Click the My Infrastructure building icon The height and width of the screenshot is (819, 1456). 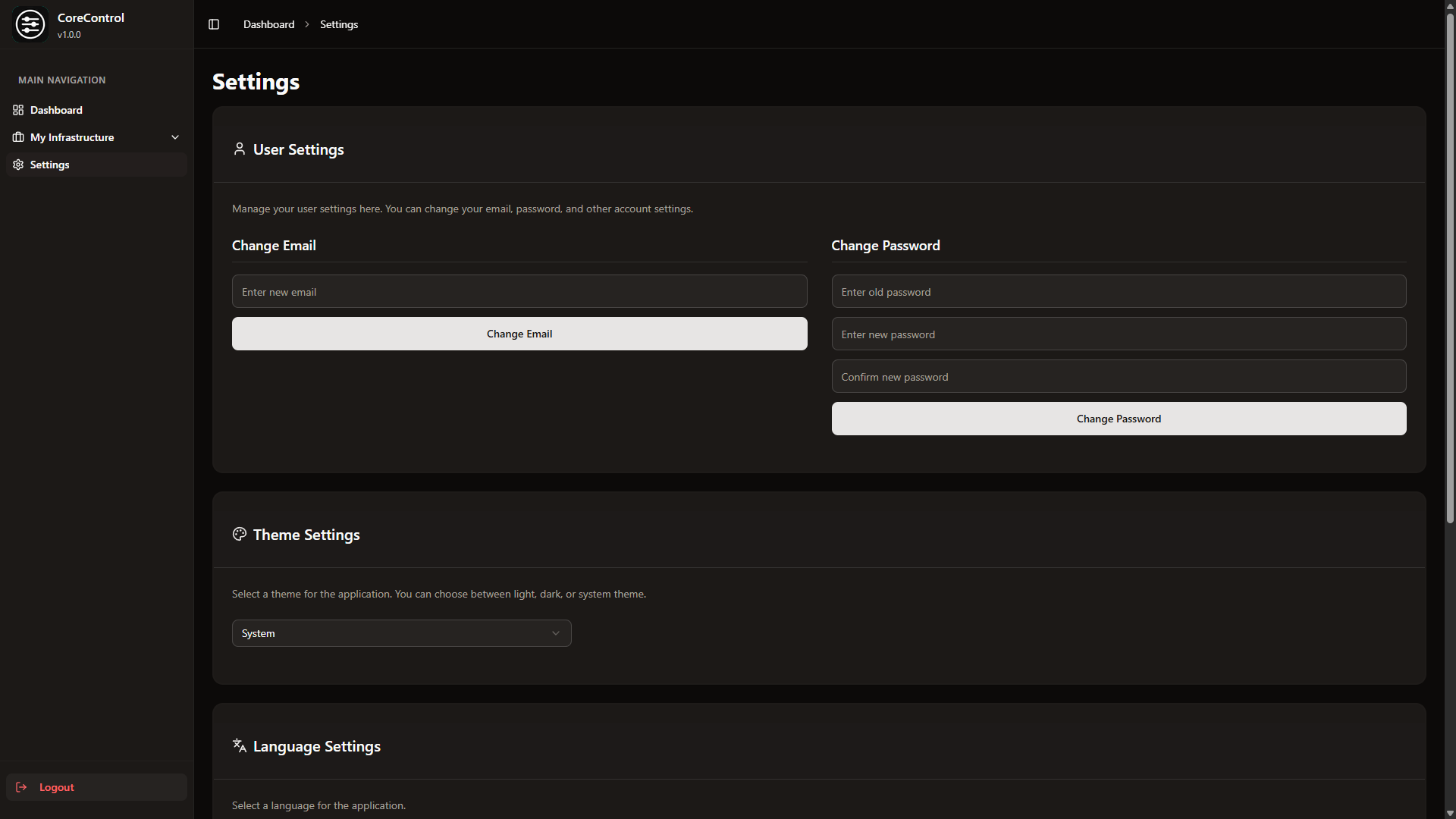click(18, 137)
